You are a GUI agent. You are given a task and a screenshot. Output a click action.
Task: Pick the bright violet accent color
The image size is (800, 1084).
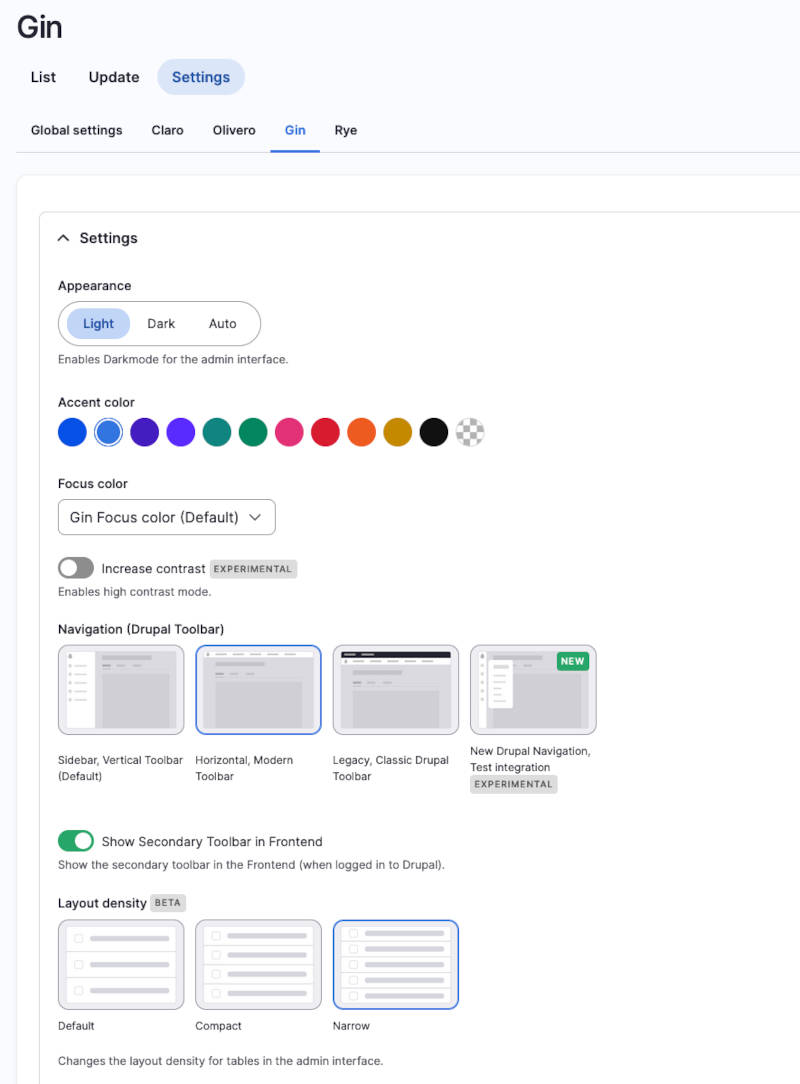tap(181, 432)
